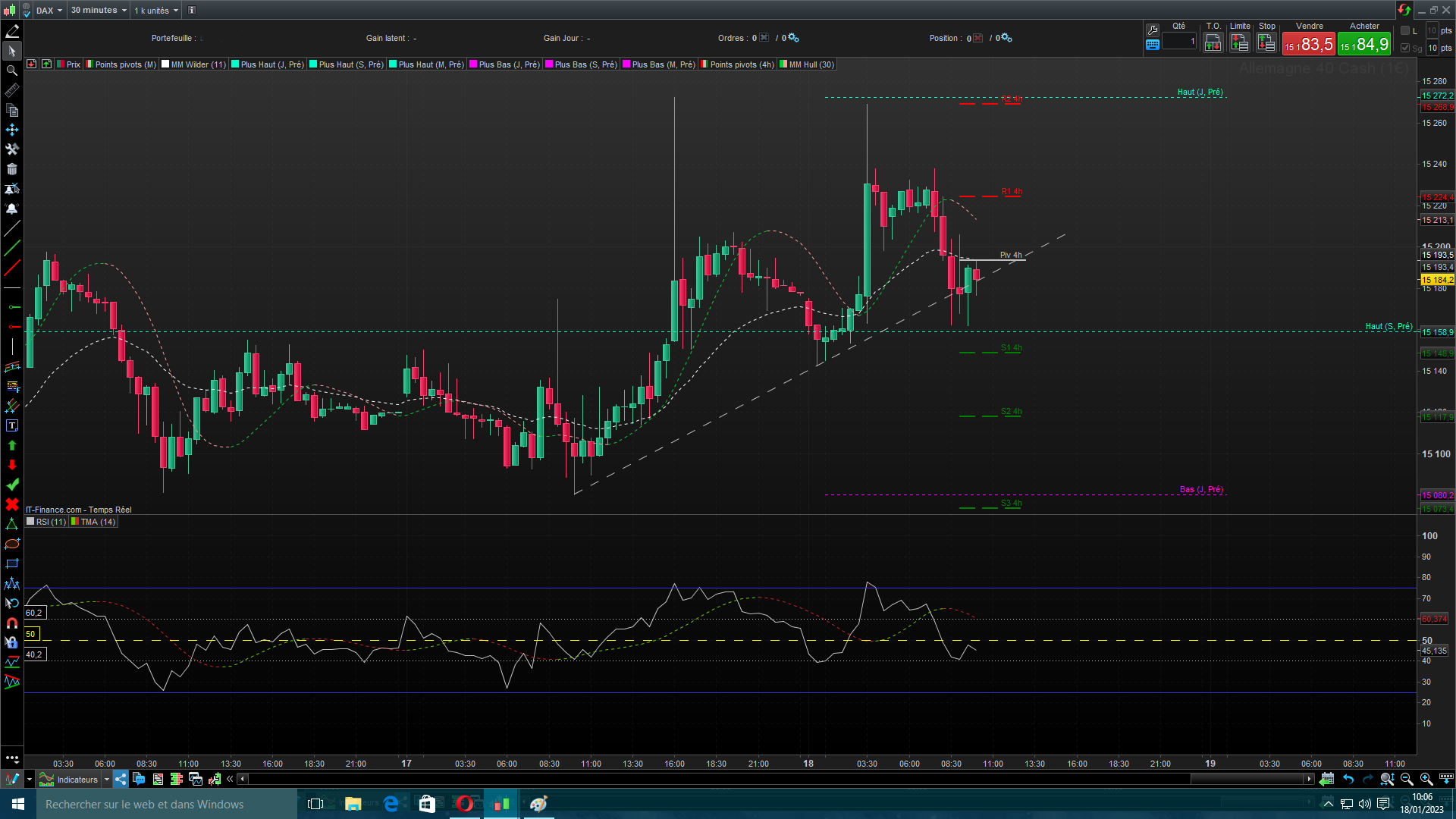This screenshot has width=1456, height=819.
Task: Select the text annotation tool
Action: tap(11, 425)
